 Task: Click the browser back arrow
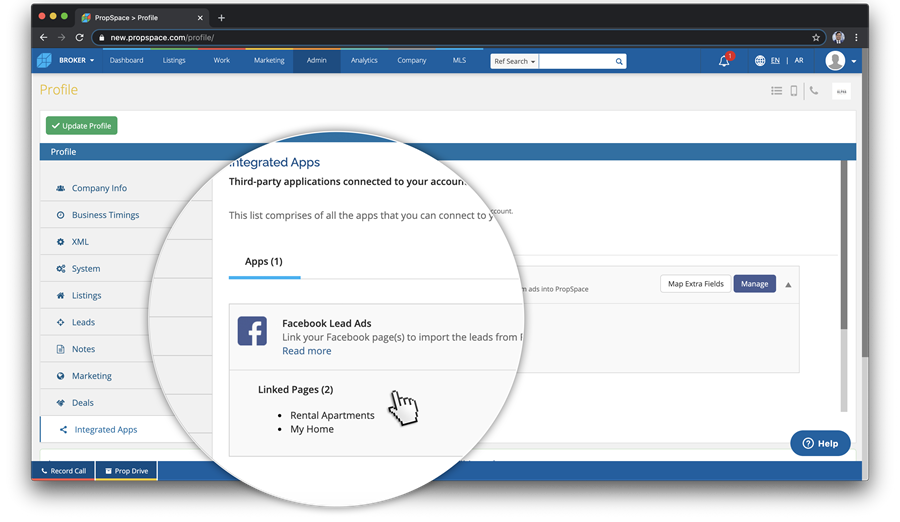click(44, 37)
